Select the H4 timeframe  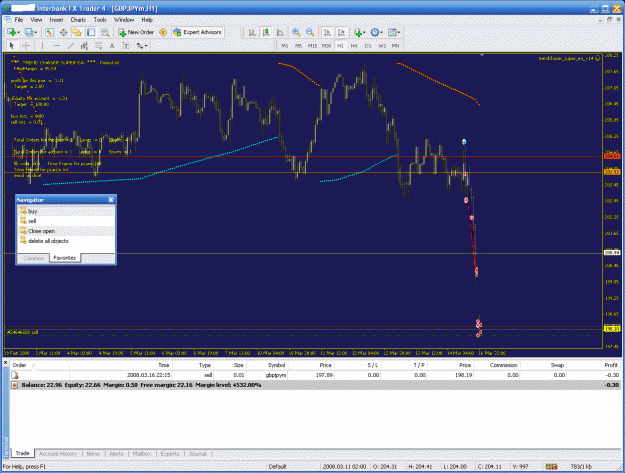354,46
